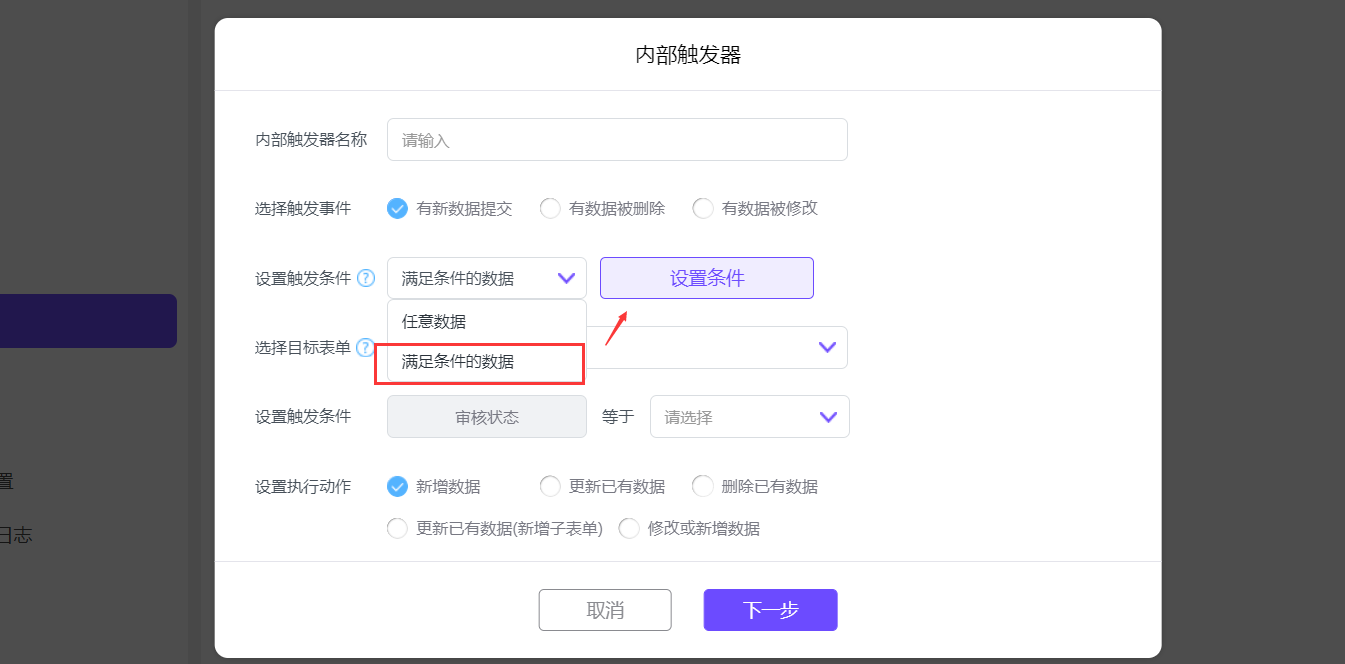The width and height of the screenshot is (1345, 664).
Task: Choose 更新已有数据 as execution action
Action: (x=550, y=487)
